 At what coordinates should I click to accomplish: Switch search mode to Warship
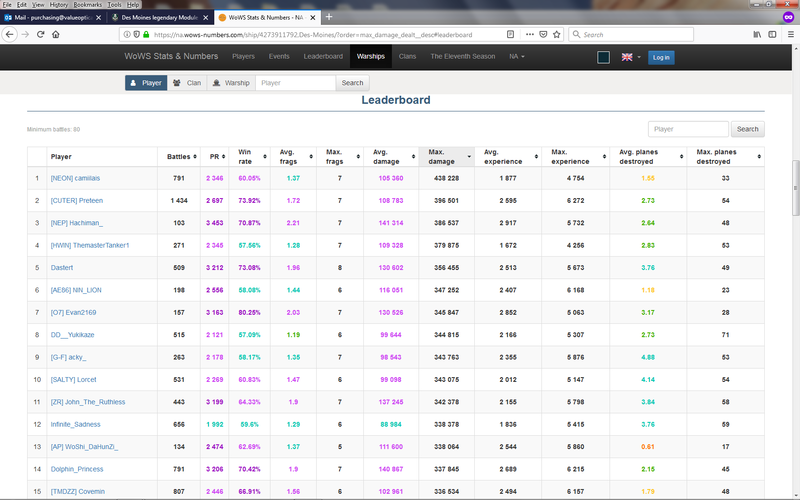(231, 83)
